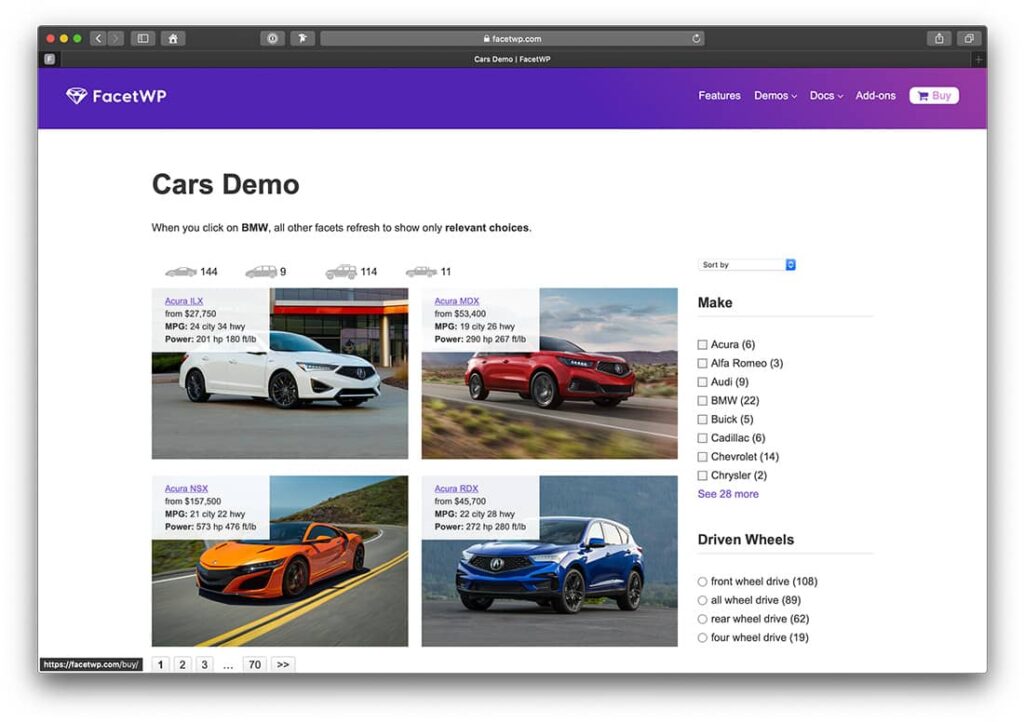Check the Acura (6) make checkbox
The width and height of the screenshot is (1024, 722).
tap(703, 345)
